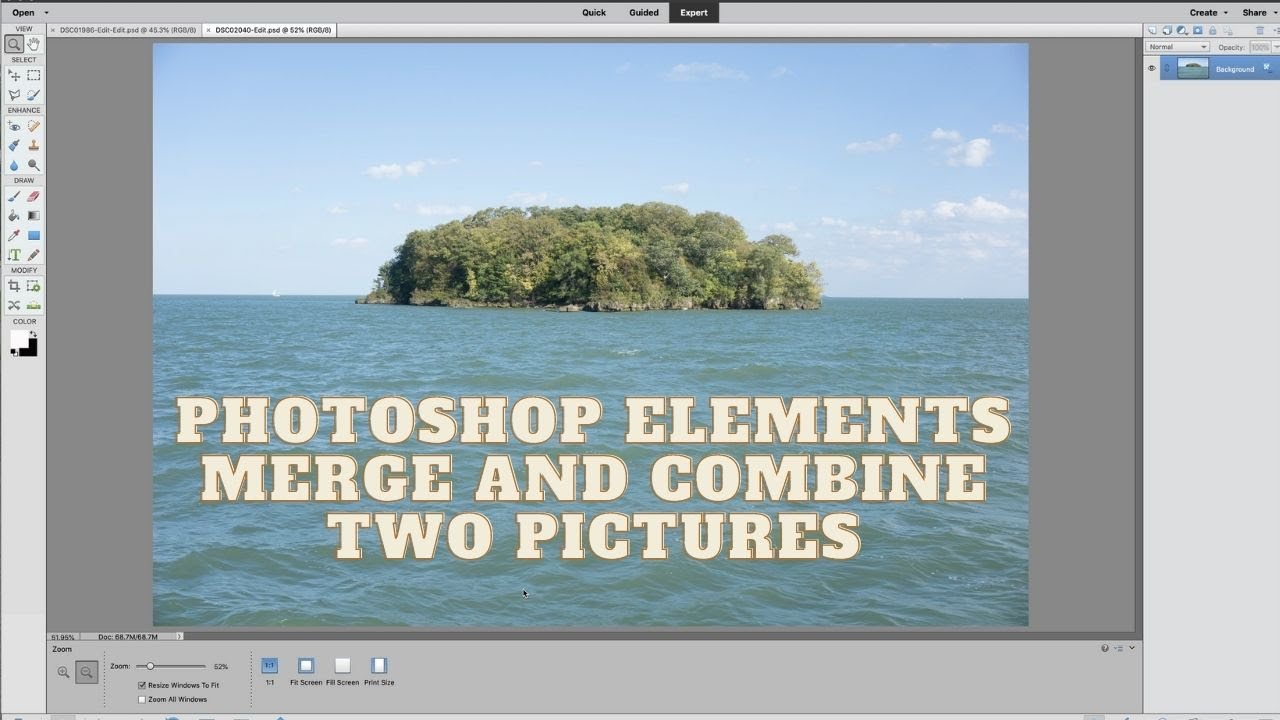Select the Gradient tool
1280x720 pixels.
[34, 216]
